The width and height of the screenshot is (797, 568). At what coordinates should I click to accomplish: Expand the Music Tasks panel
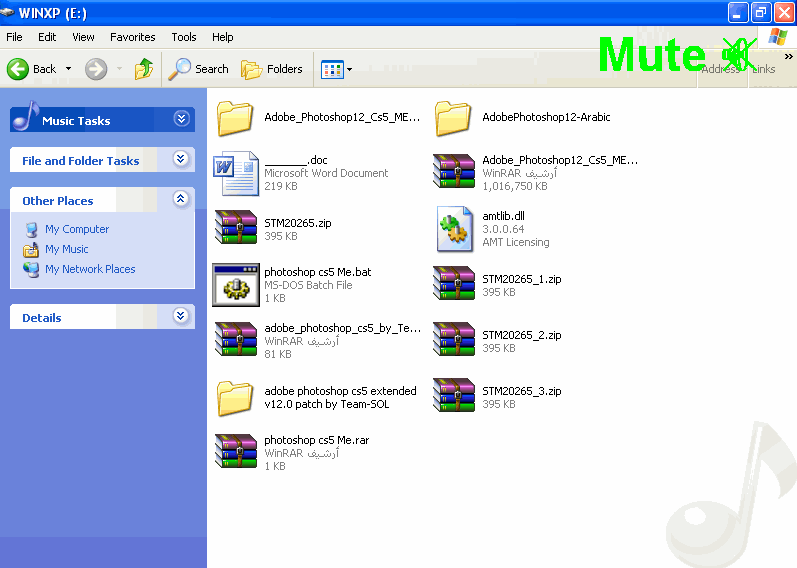(x=181, y=119)
